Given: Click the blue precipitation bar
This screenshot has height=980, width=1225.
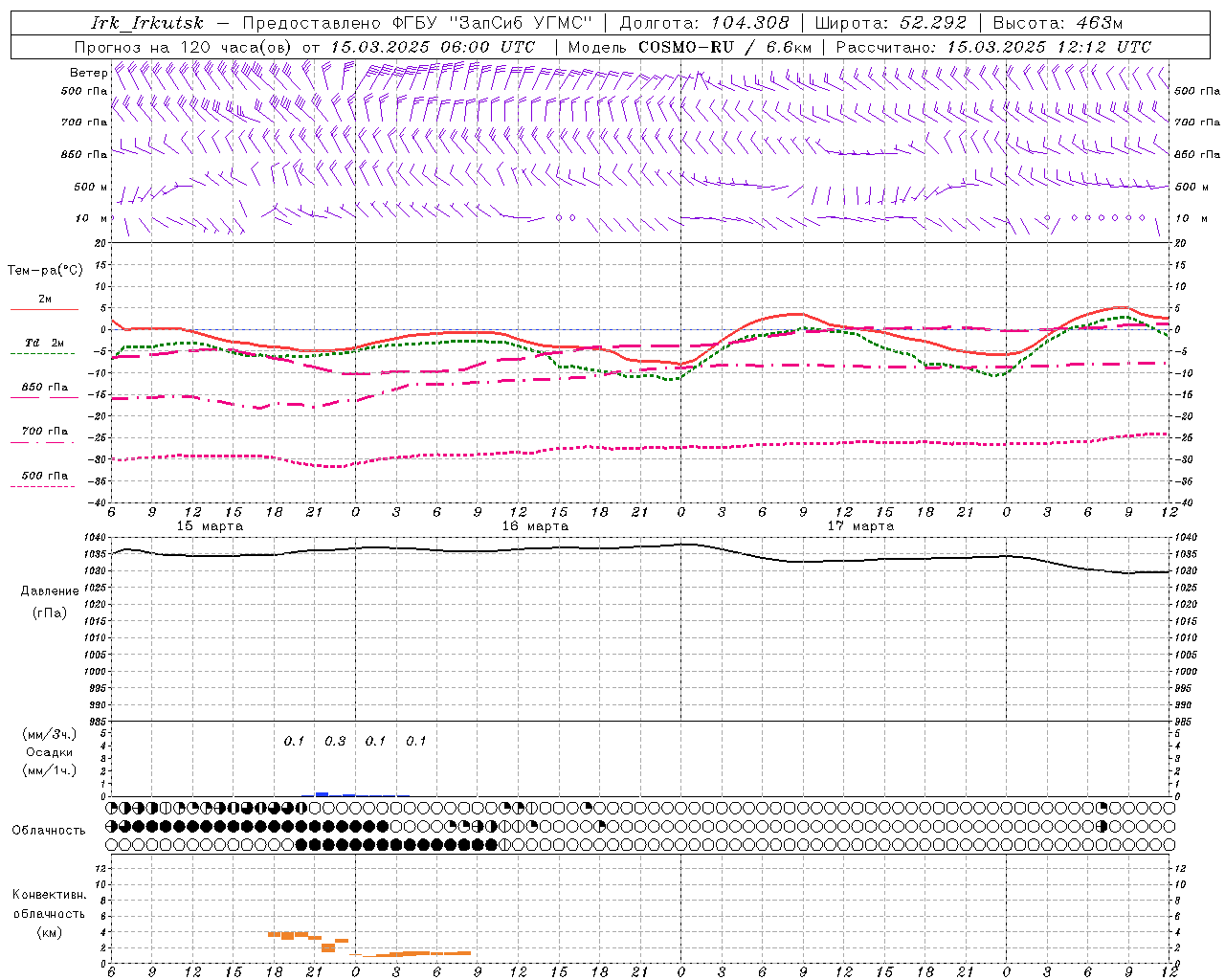Looking at the screenshot, I should [322, 793].
